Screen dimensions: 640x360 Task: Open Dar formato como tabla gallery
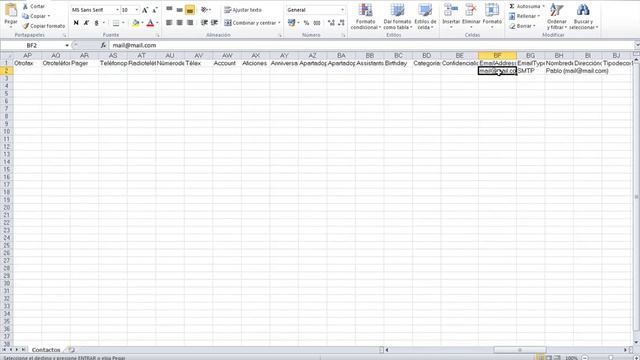(x=398, y=16)
